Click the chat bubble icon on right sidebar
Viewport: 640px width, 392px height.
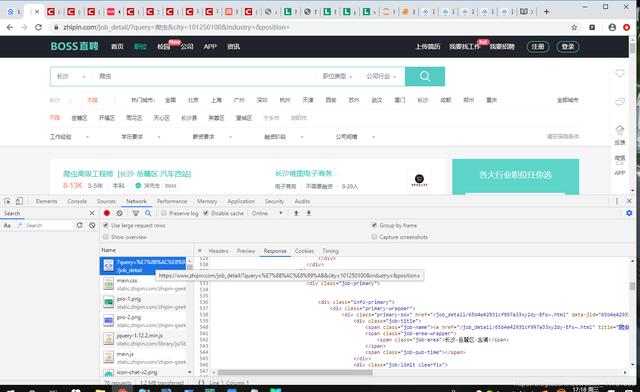(620, 101)
